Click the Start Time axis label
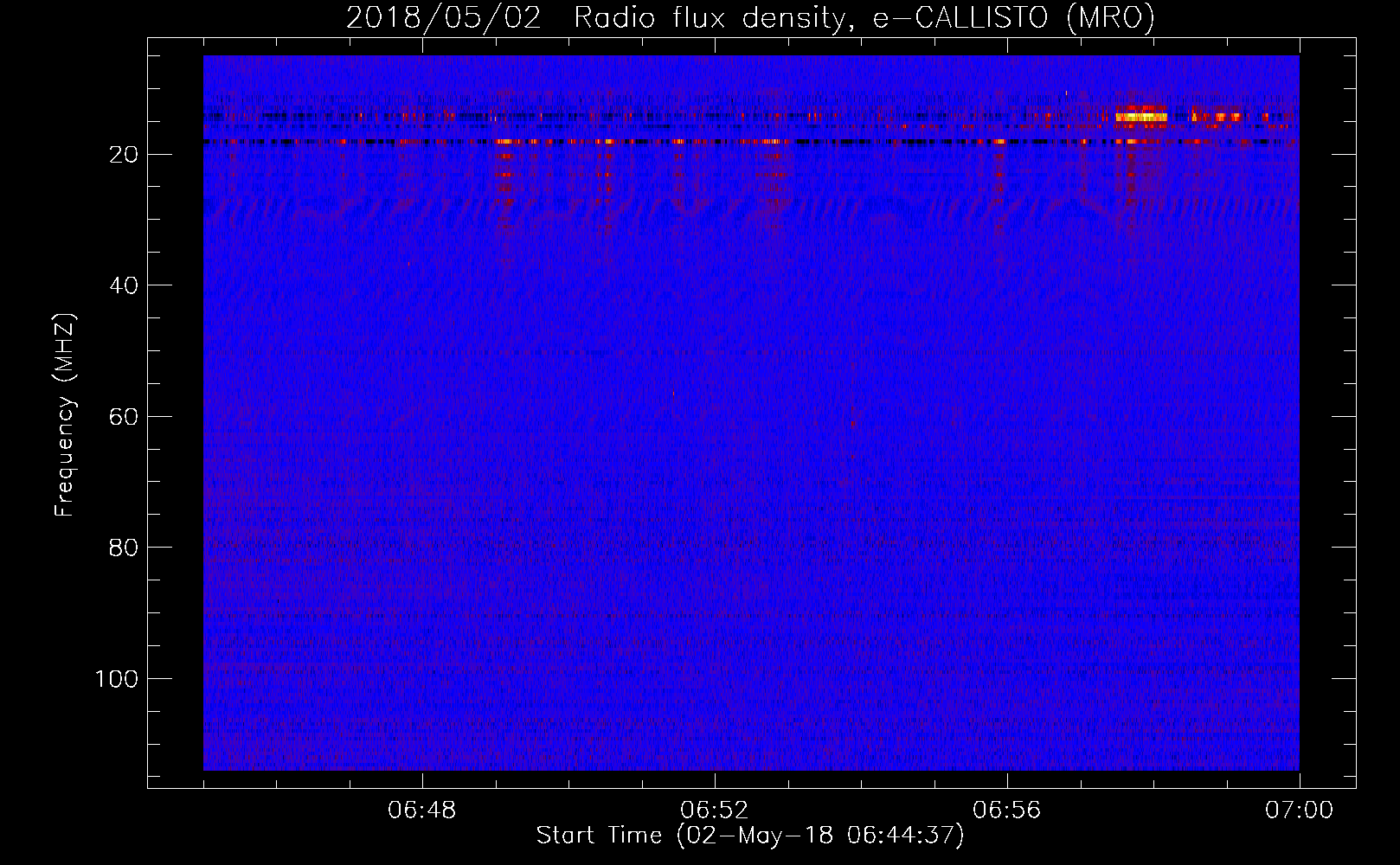The width and height of the screenshot is (1400, 865). click(749, 836)
